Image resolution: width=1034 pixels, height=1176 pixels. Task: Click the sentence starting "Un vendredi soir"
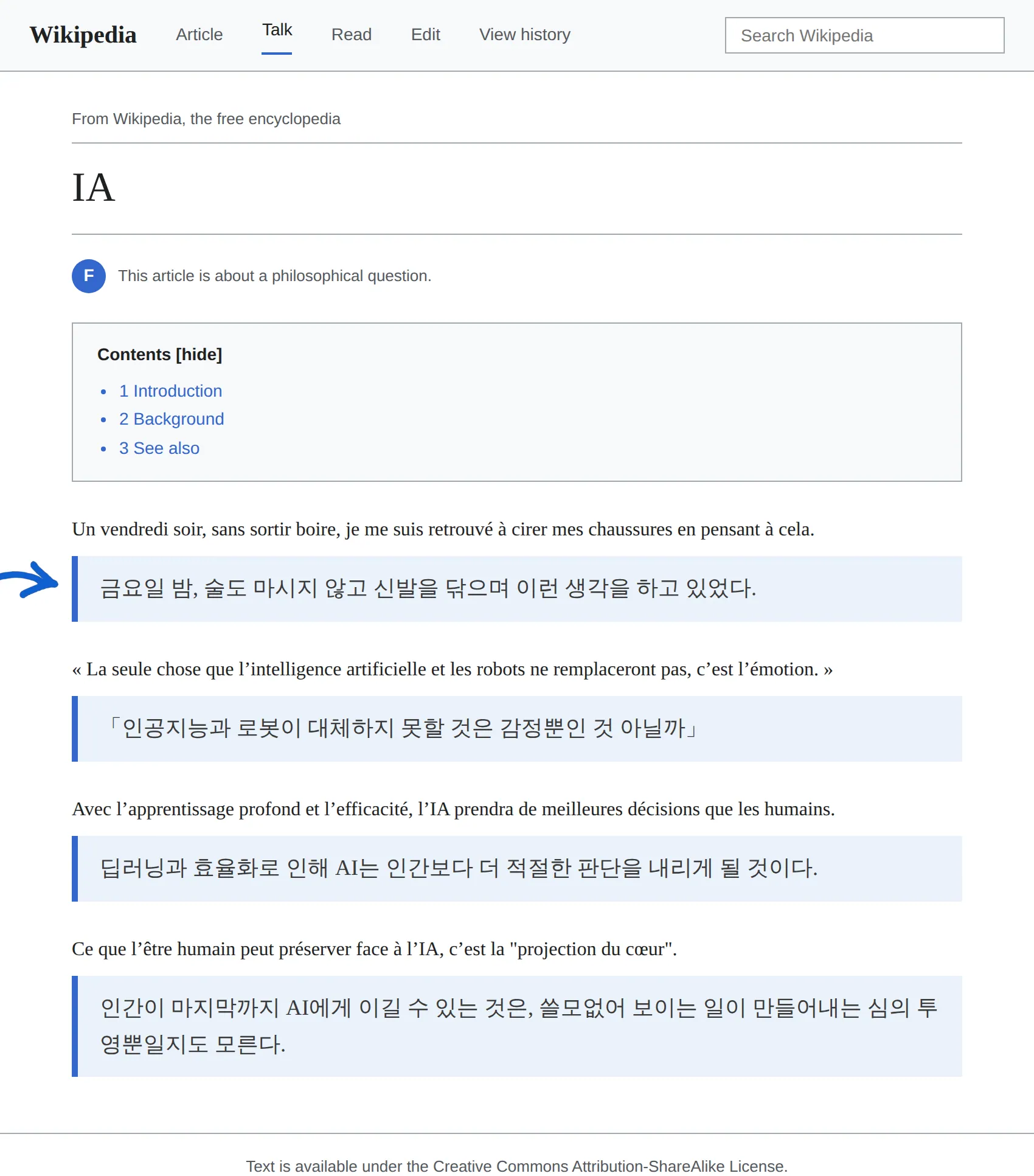pos(443,529)
